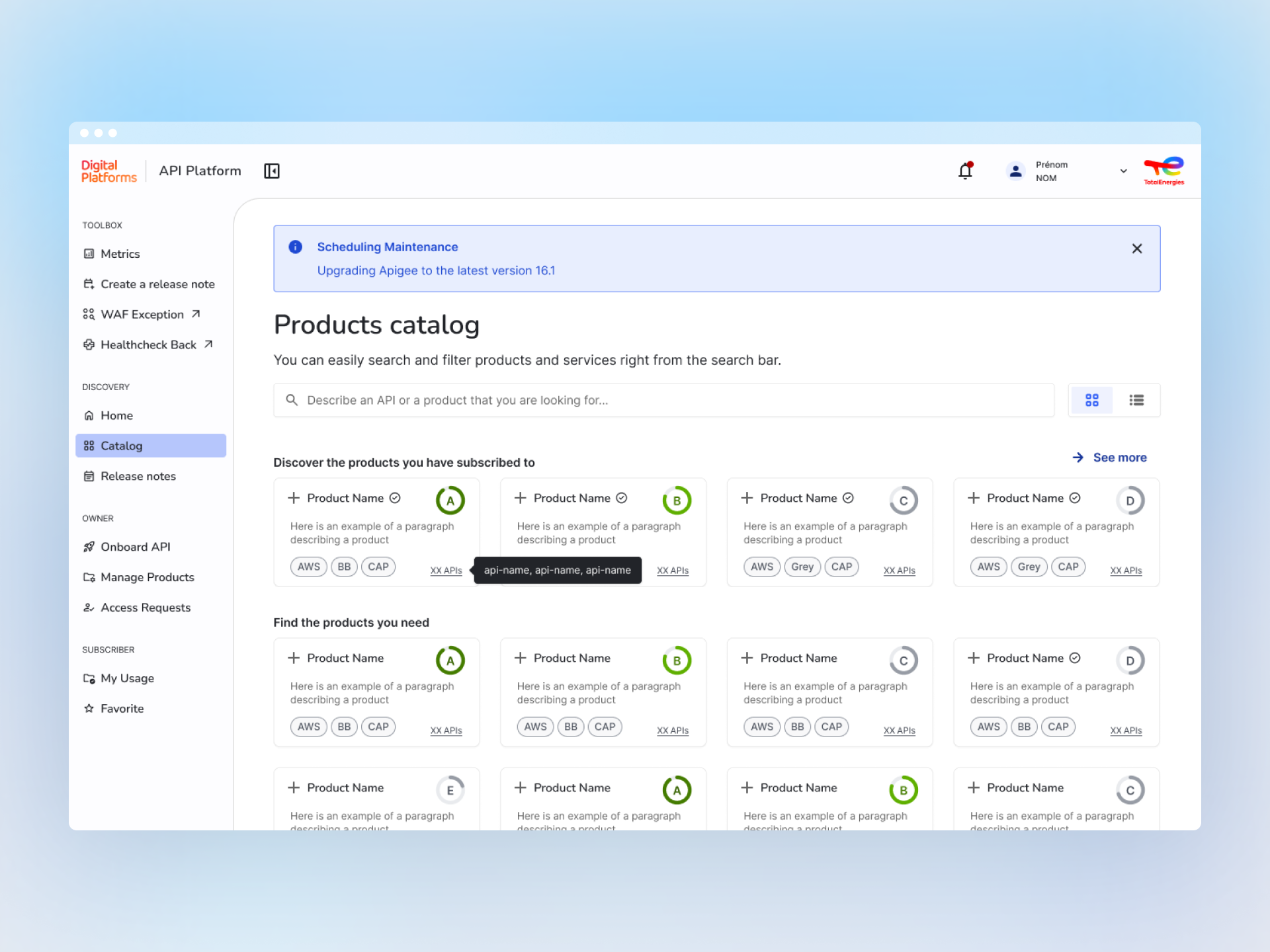The width and height of the screenshot is (1270, 952).
Task: Click plus icon on Find-section grade D card
Action: (x=974, y=658)
